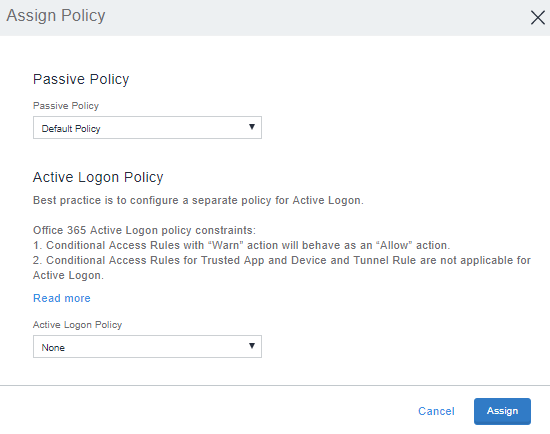Viewport: 550px width, 434px height.
Task: Close the Assign Policy dialog with X
Action: pos(537,18)
